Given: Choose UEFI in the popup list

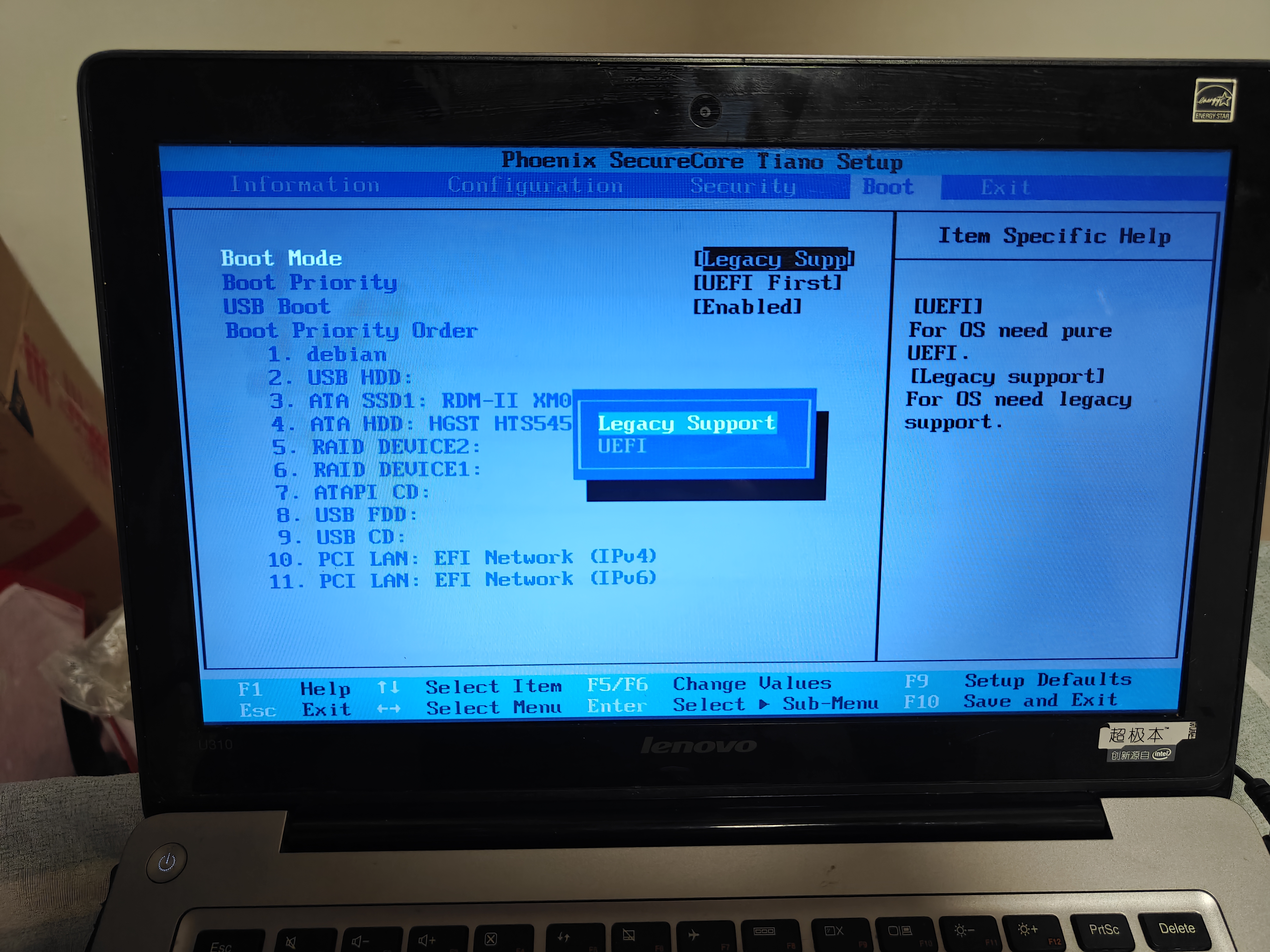Looking at the screenshot, I should pos(622,446).
